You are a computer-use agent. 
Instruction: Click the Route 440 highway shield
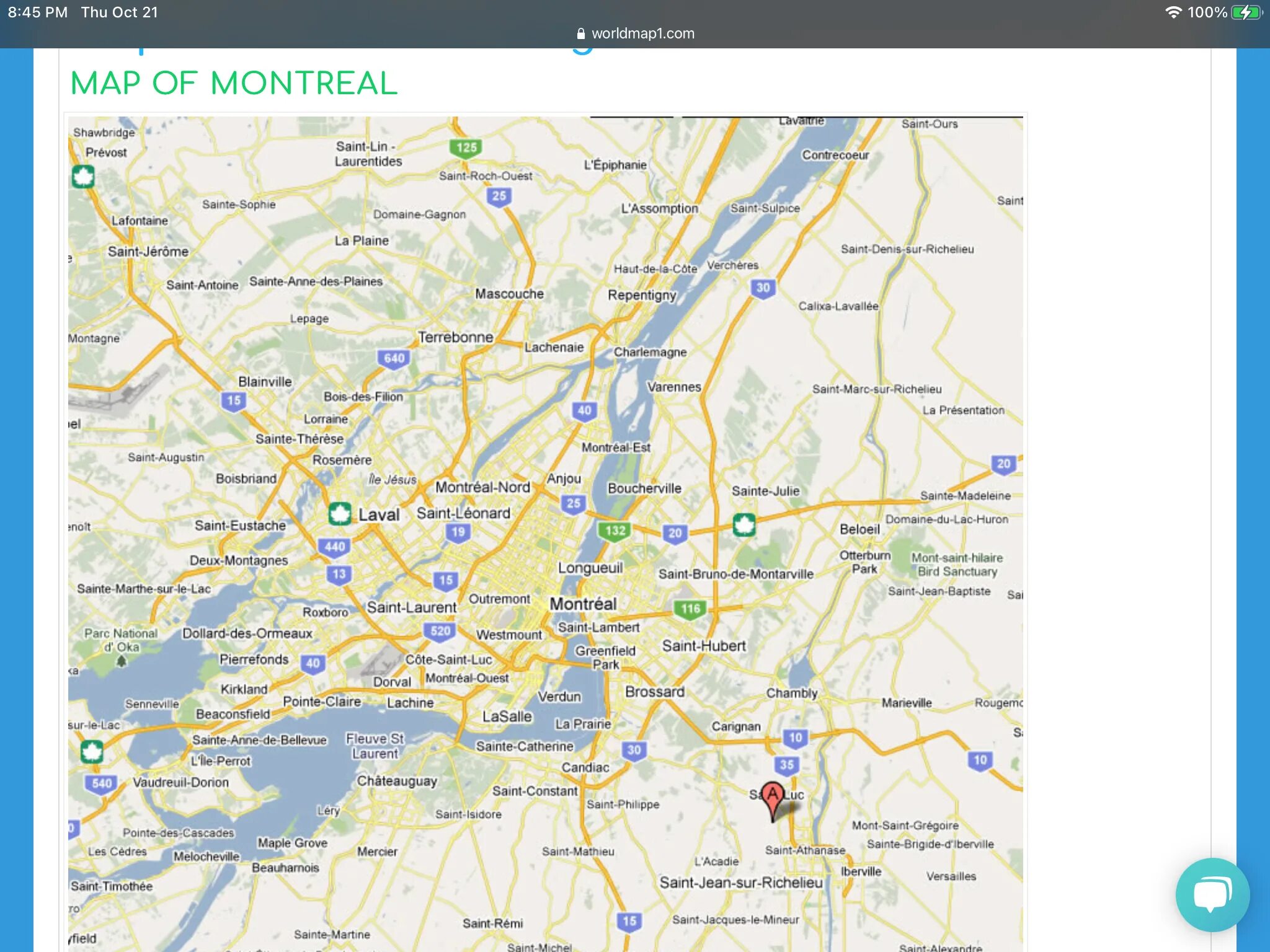pos(334,547)
